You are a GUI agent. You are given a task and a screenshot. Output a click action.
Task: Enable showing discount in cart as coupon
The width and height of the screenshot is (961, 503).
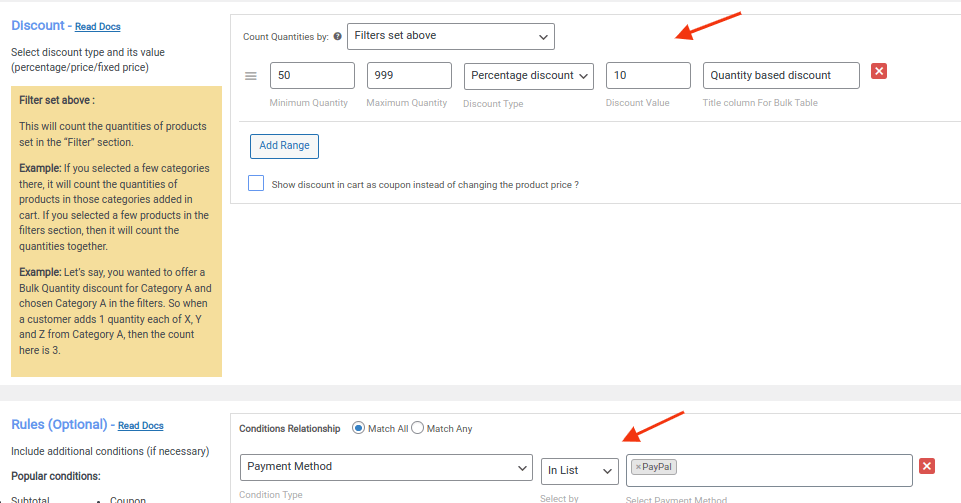pos(256,184)
